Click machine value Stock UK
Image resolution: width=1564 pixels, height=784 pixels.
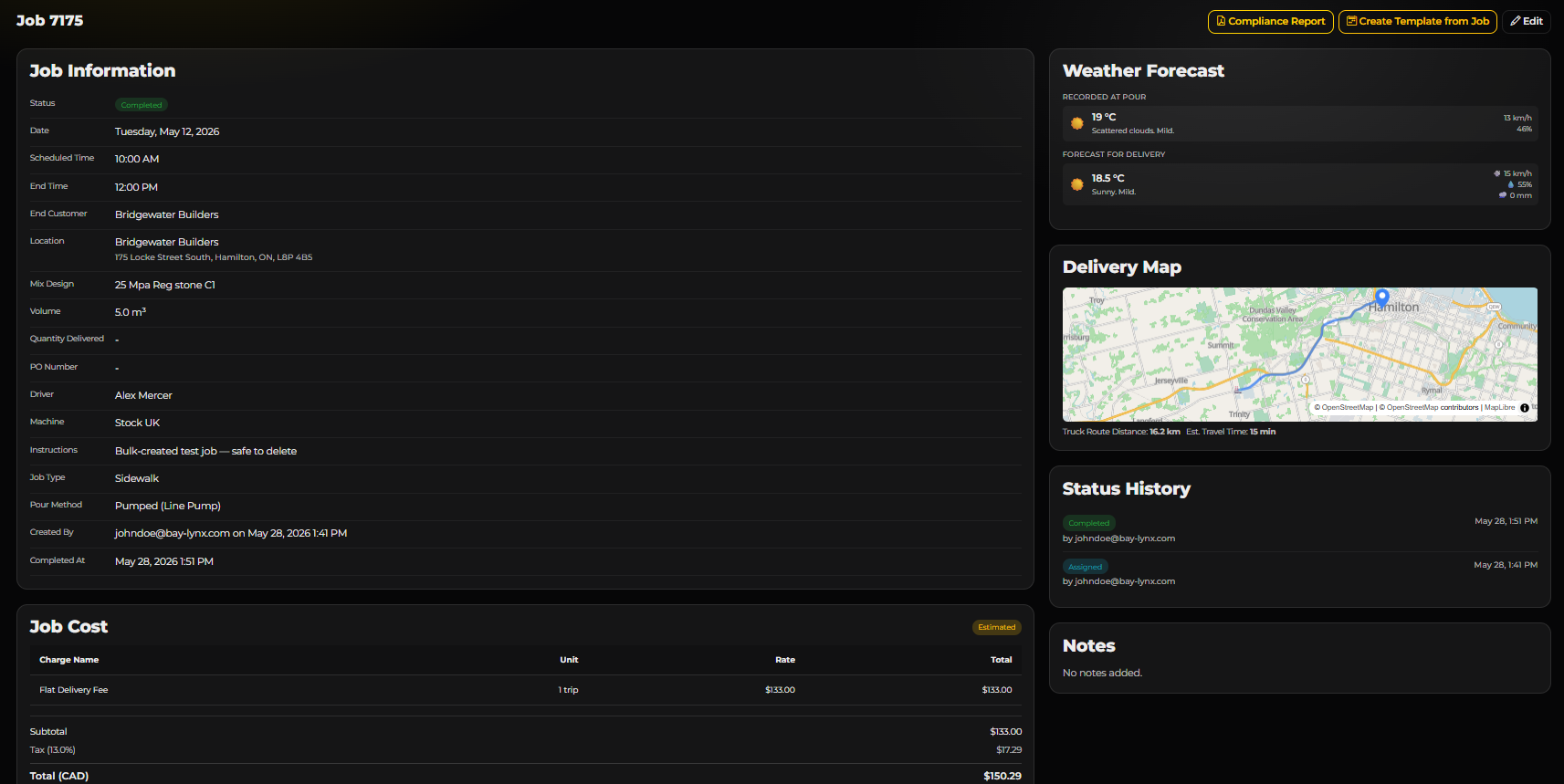(x=137, y=423)
